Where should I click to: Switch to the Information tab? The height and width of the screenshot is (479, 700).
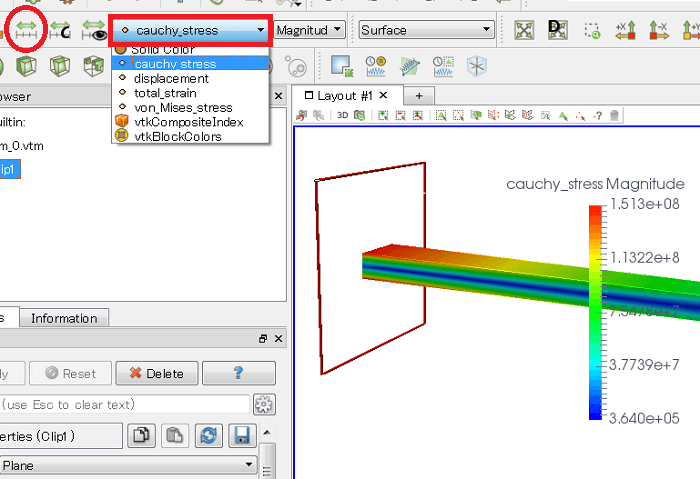[64, 318]
